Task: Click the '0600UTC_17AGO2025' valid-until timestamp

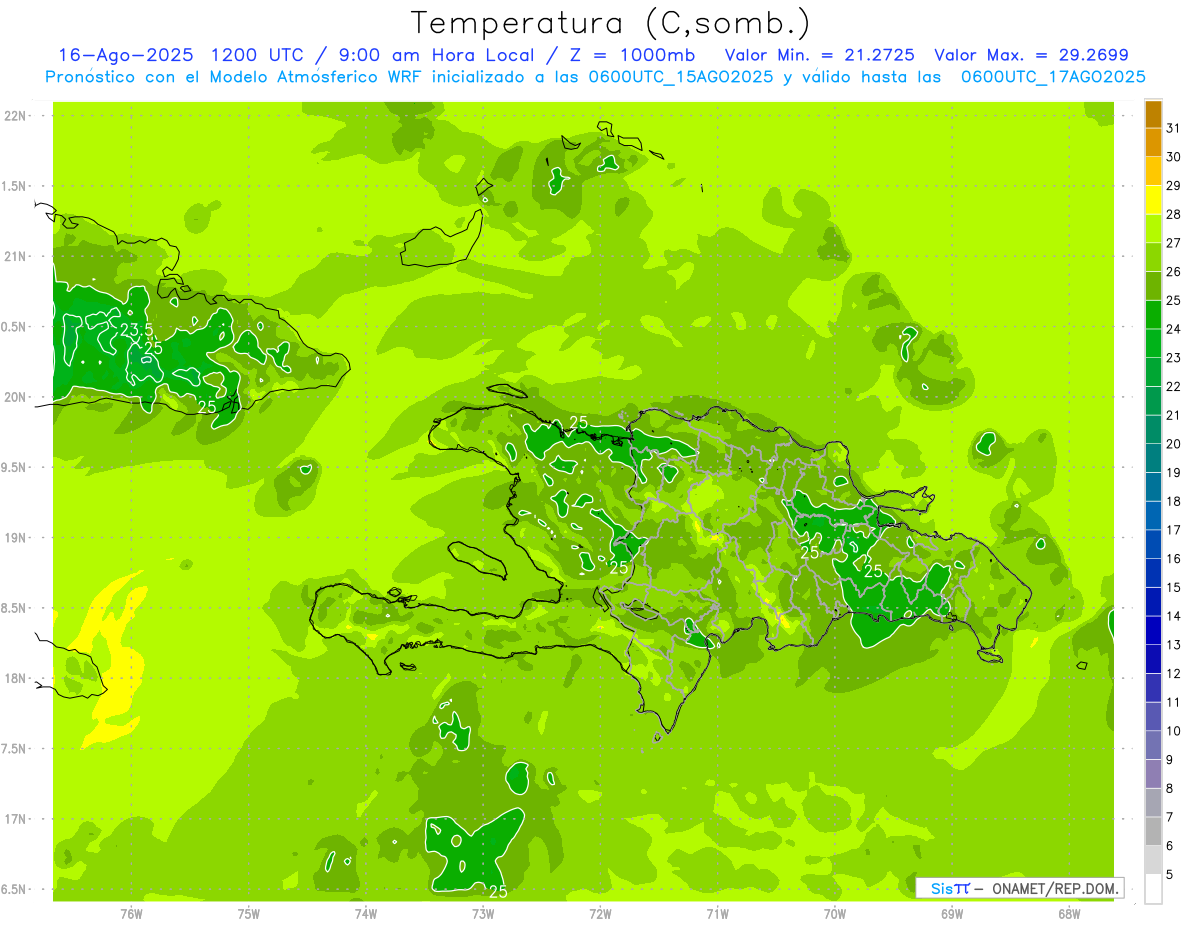Action: click(1053, 77)
